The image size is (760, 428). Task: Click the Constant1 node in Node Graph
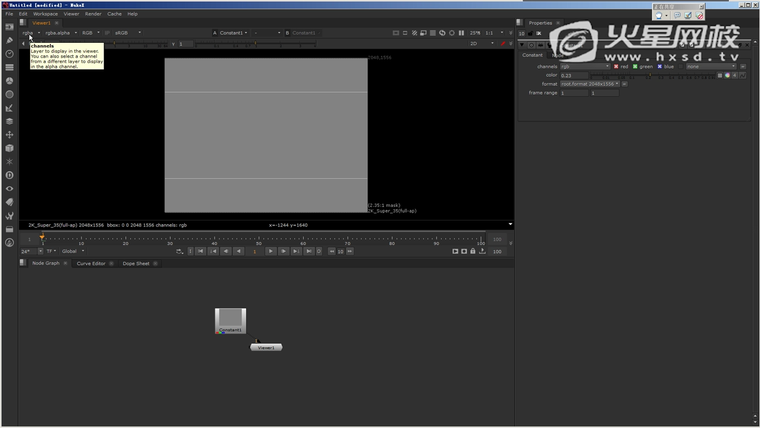pyautogui.click(x=230, y=321)
